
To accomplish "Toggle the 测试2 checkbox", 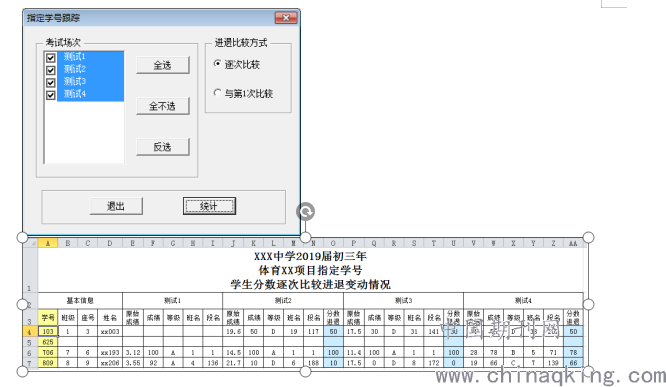I will pos(51,70).
